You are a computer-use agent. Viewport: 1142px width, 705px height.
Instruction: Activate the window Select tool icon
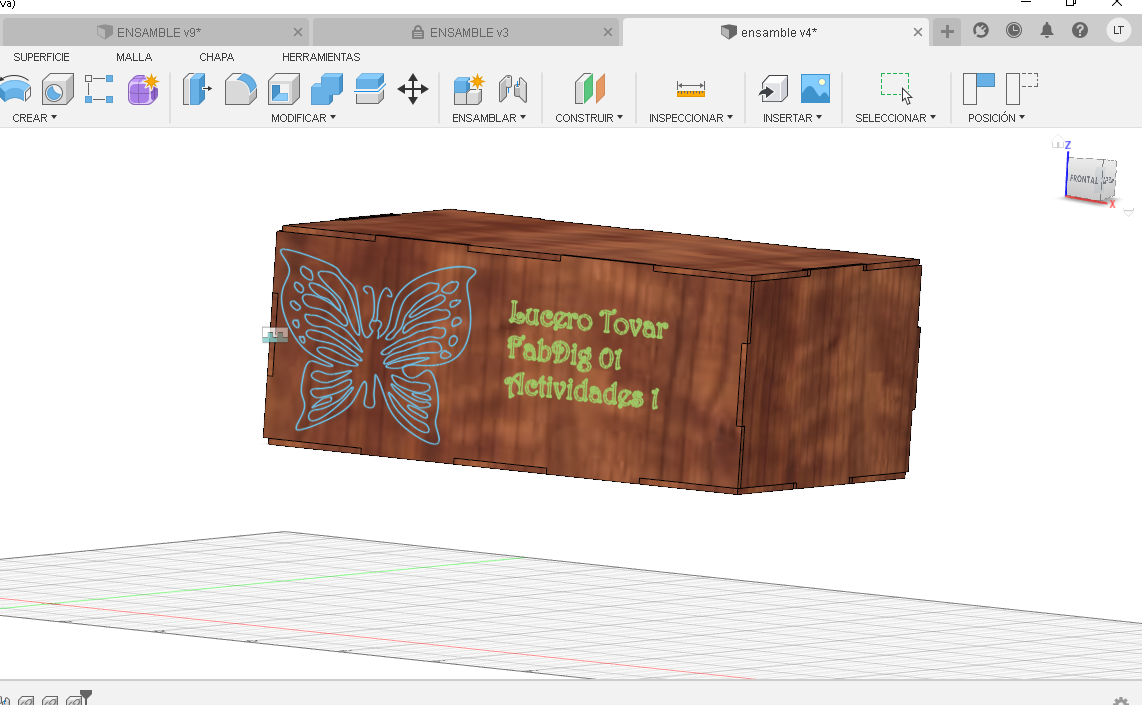[896, 88]
